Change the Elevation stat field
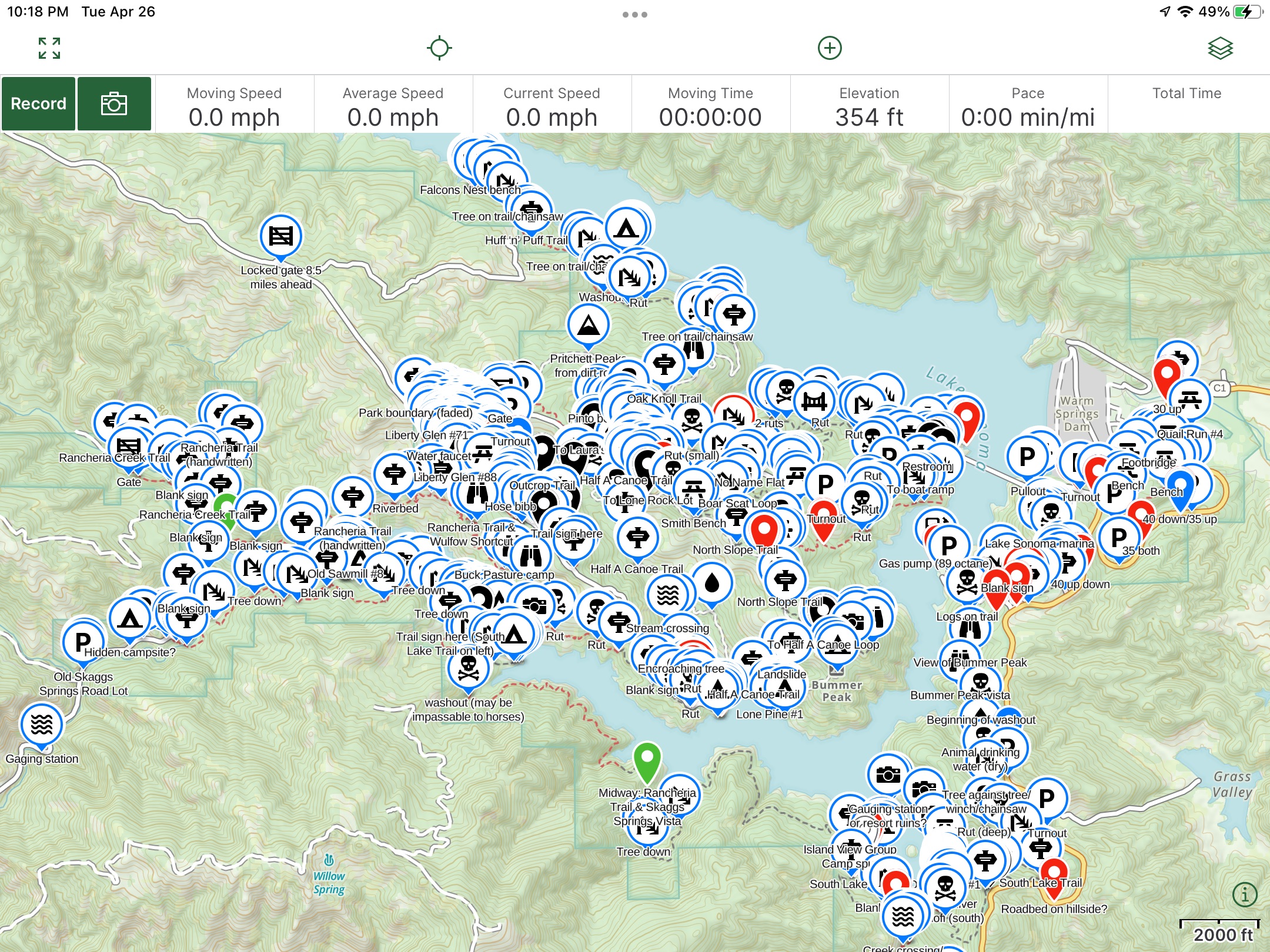Viewport: 1270px width, 952px height. pyautogui.click(x=869, y=106)
